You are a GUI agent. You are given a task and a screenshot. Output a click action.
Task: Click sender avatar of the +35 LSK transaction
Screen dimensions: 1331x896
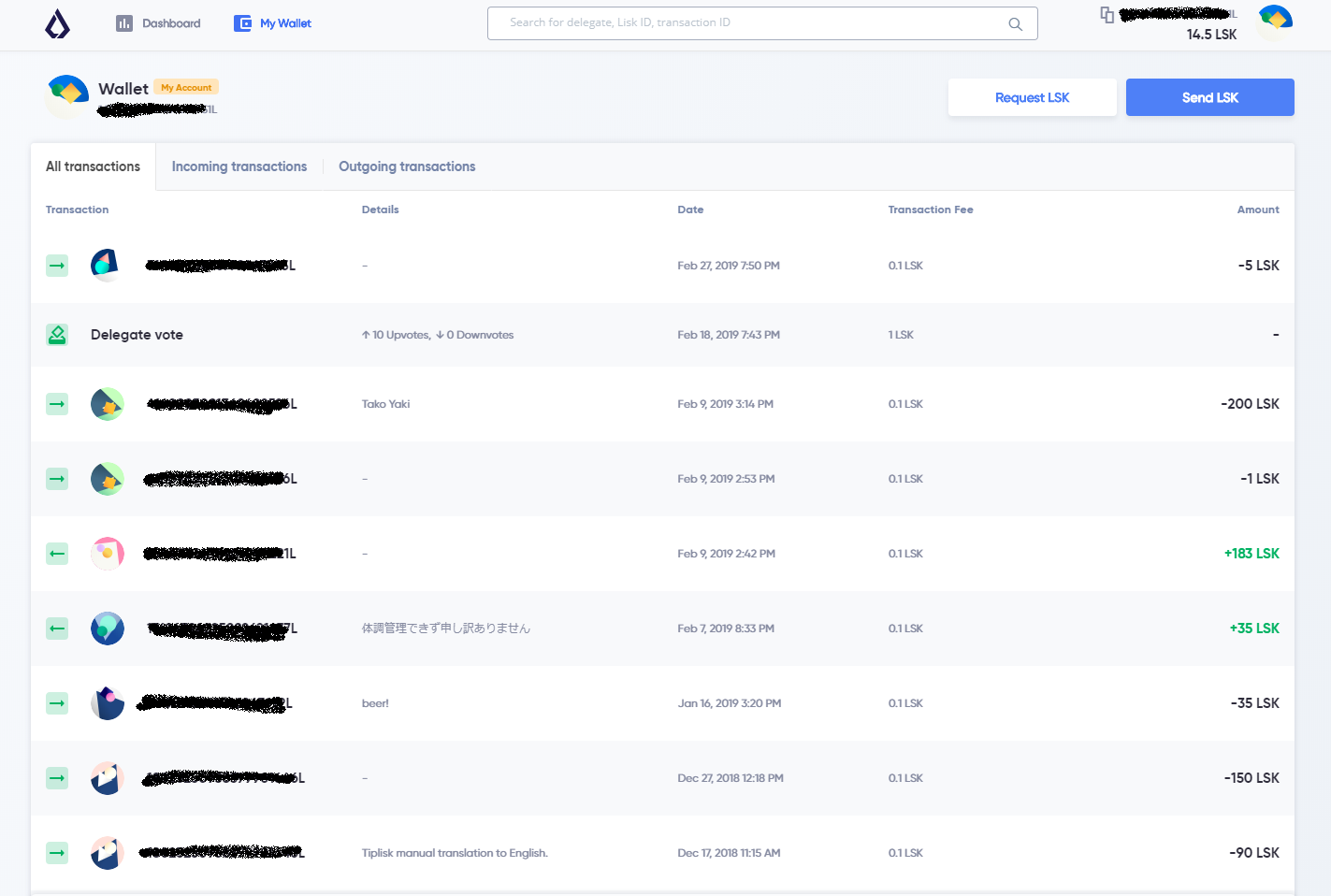pos(108,629)
